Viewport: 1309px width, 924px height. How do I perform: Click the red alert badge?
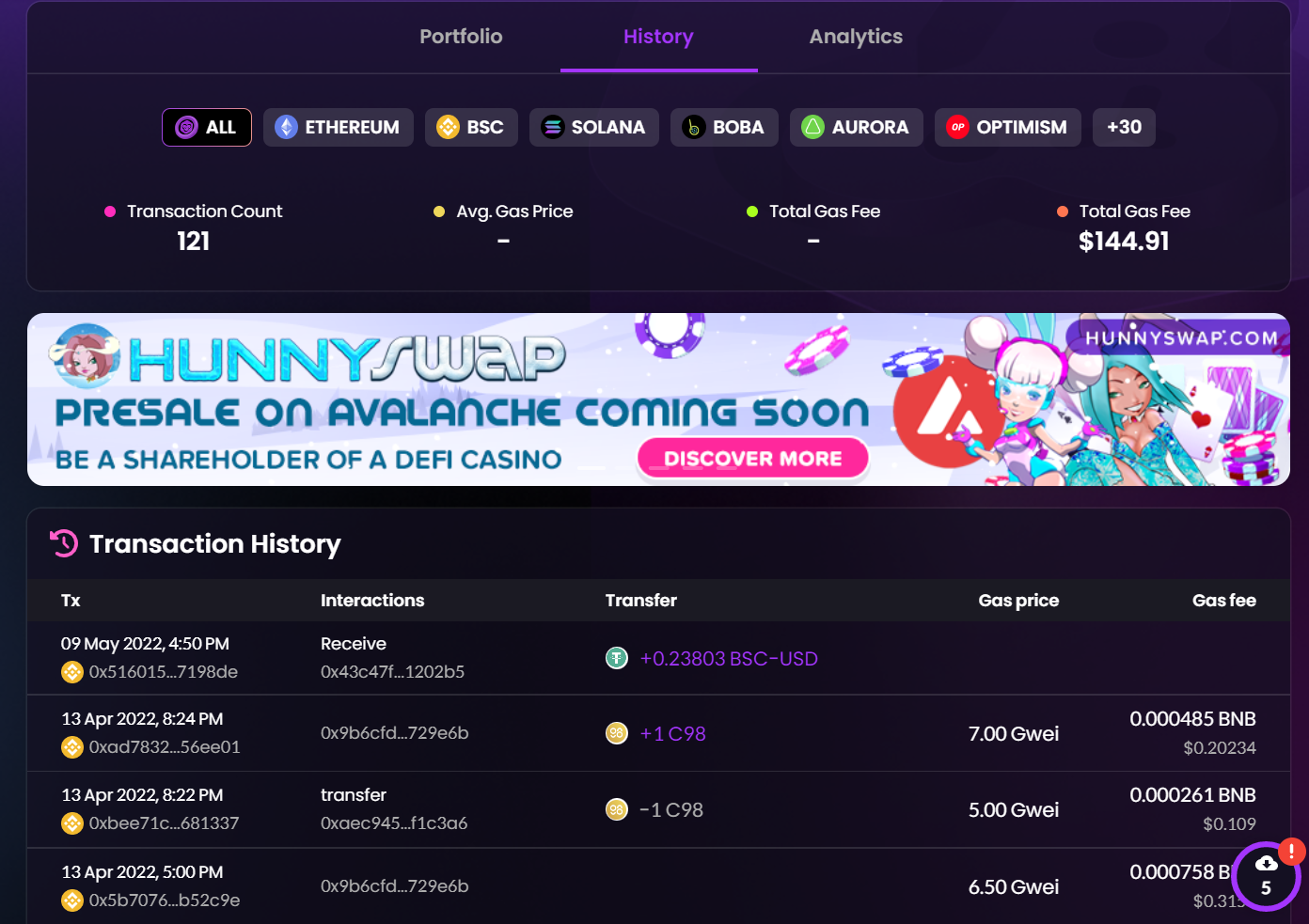(x=1291, y=852)
